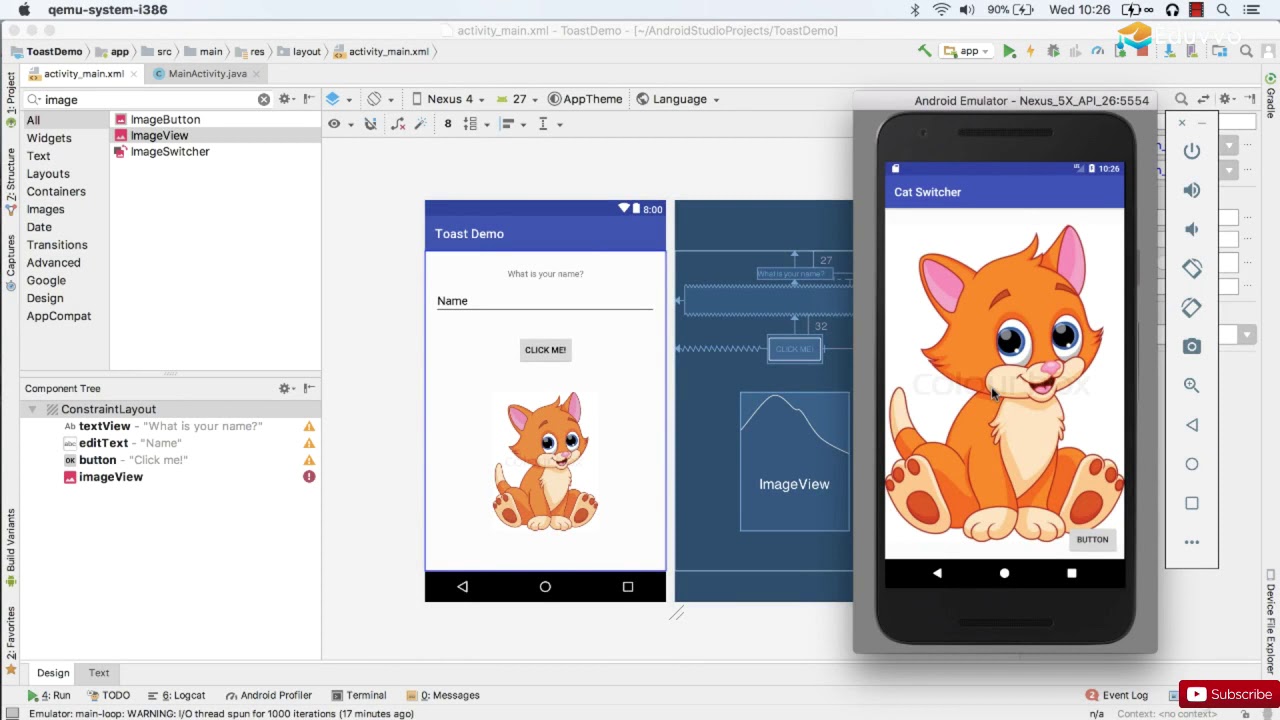This screenshot has width=1280, height=720.
Task: Open the Pack dropdown icon
Action: [477, 124]
